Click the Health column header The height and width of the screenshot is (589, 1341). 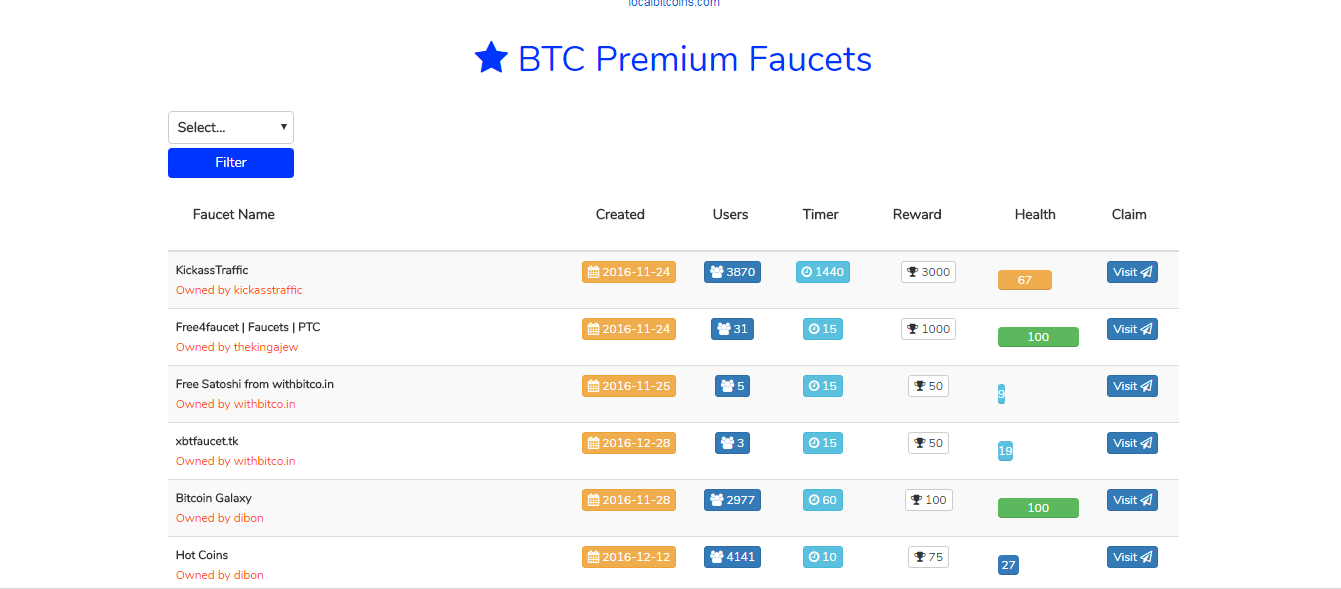point(1035,214)
